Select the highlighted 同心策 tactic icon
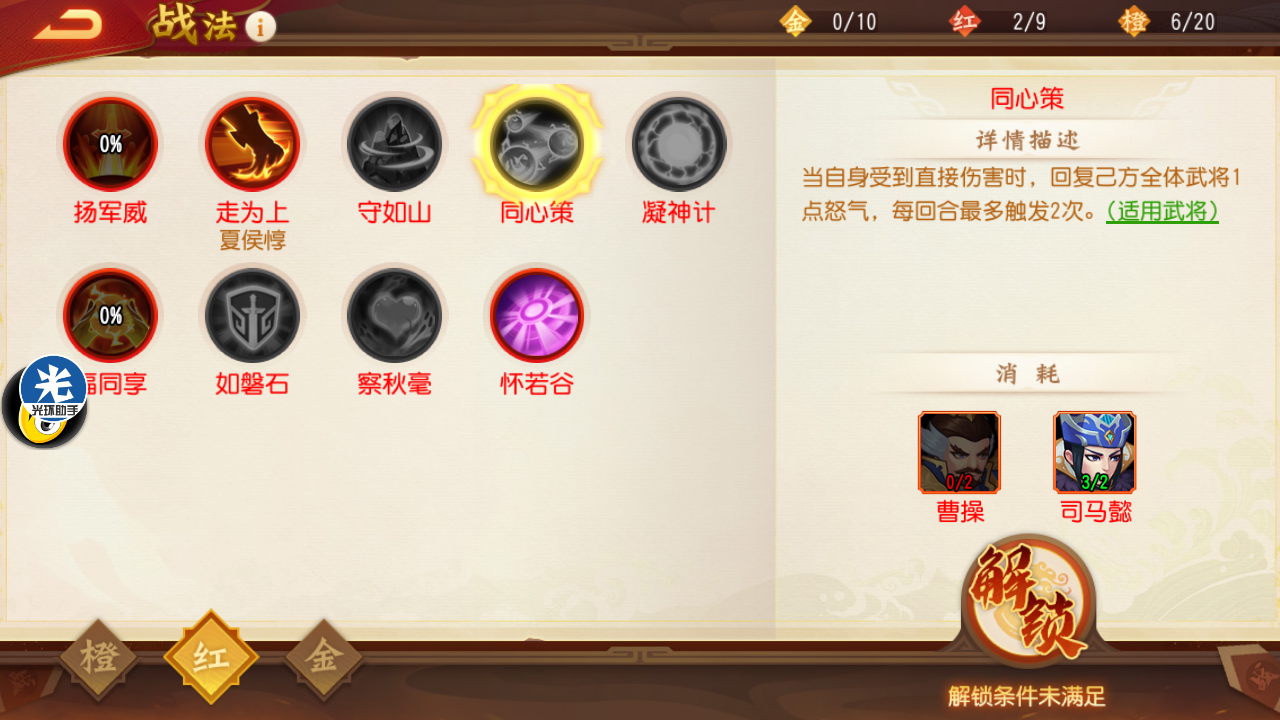 point(536,145)
